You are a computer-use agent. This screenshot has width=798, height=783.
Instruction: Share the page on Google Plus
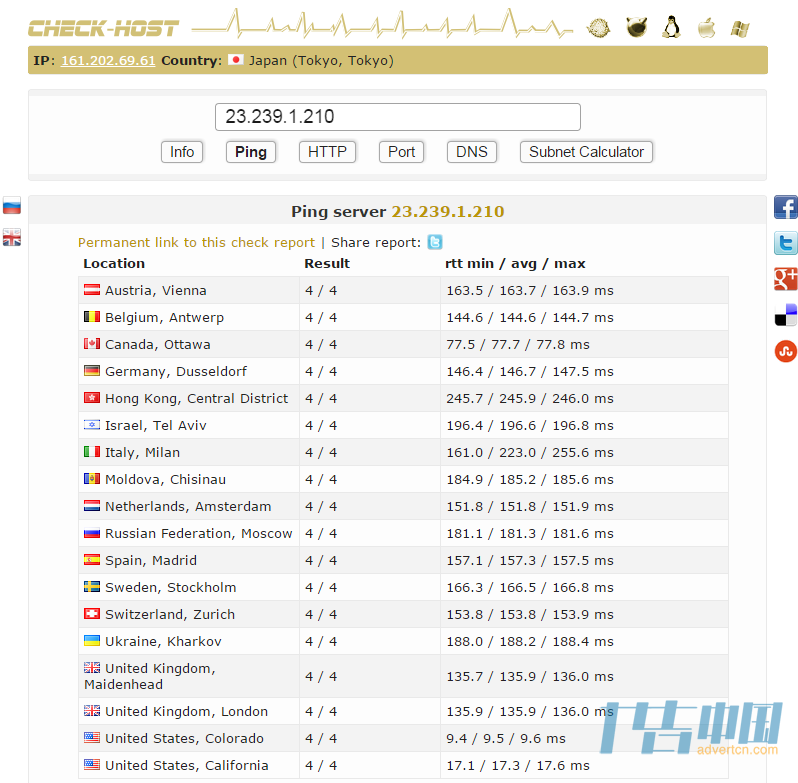tap(786, 279)
